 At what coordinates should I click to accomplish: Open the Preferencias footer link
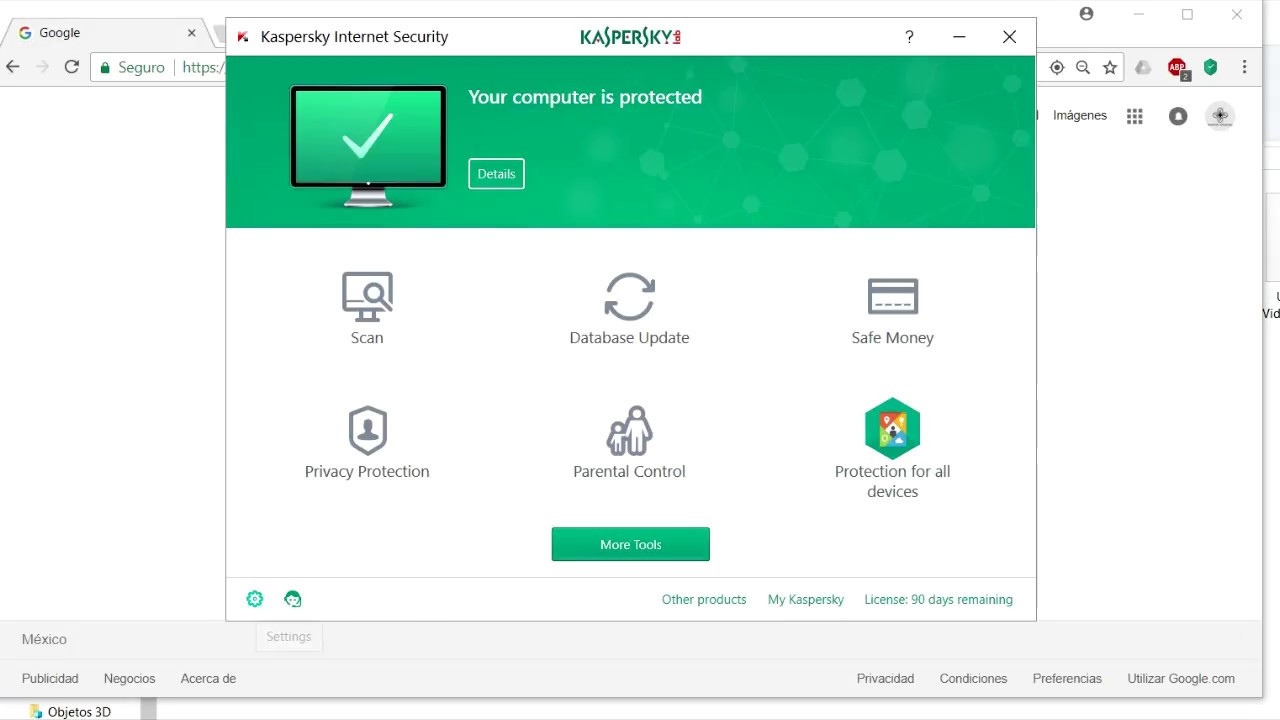tap(1067, 678)
